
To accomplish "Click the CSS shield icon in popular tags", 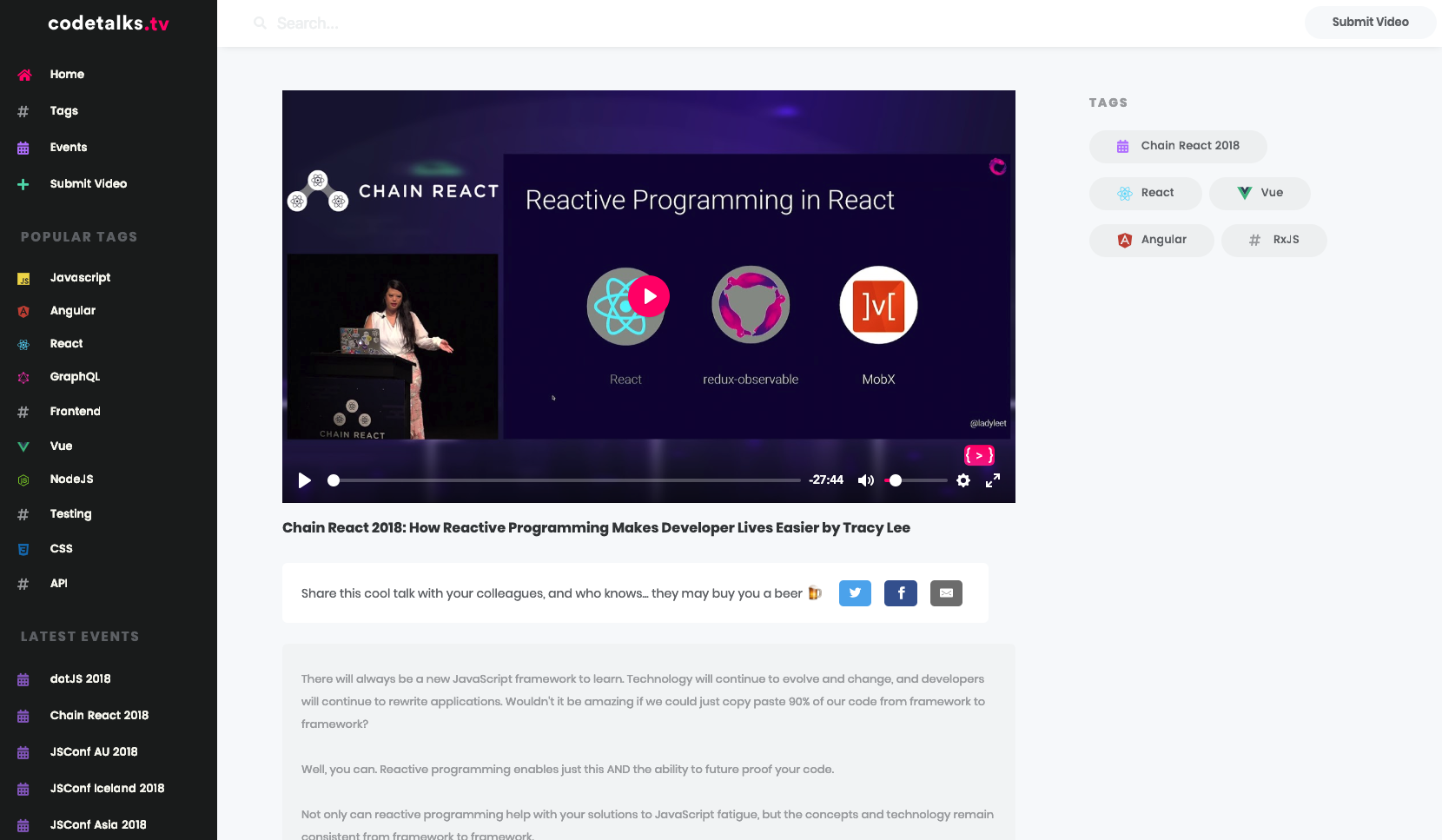I will 23,549.
